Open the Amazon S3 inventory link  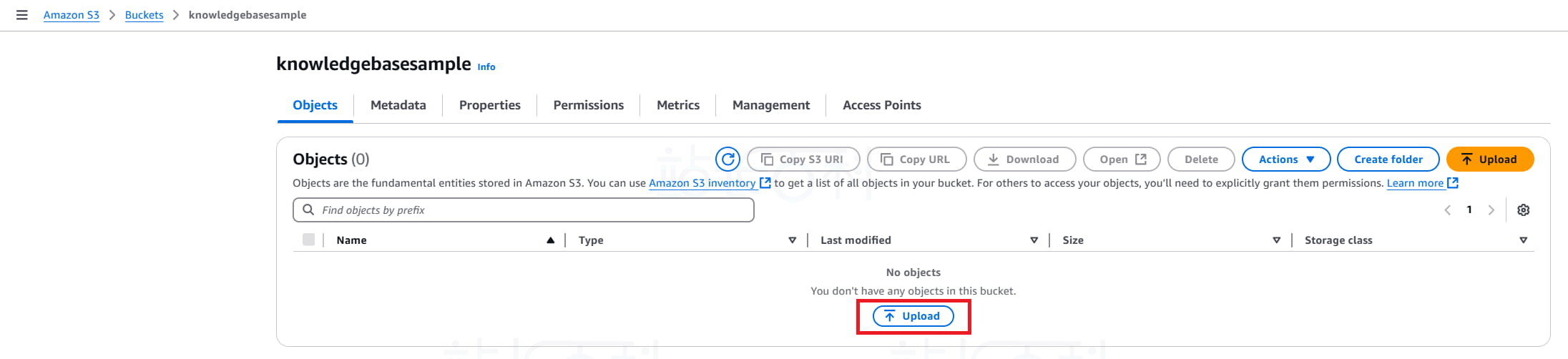702,183
